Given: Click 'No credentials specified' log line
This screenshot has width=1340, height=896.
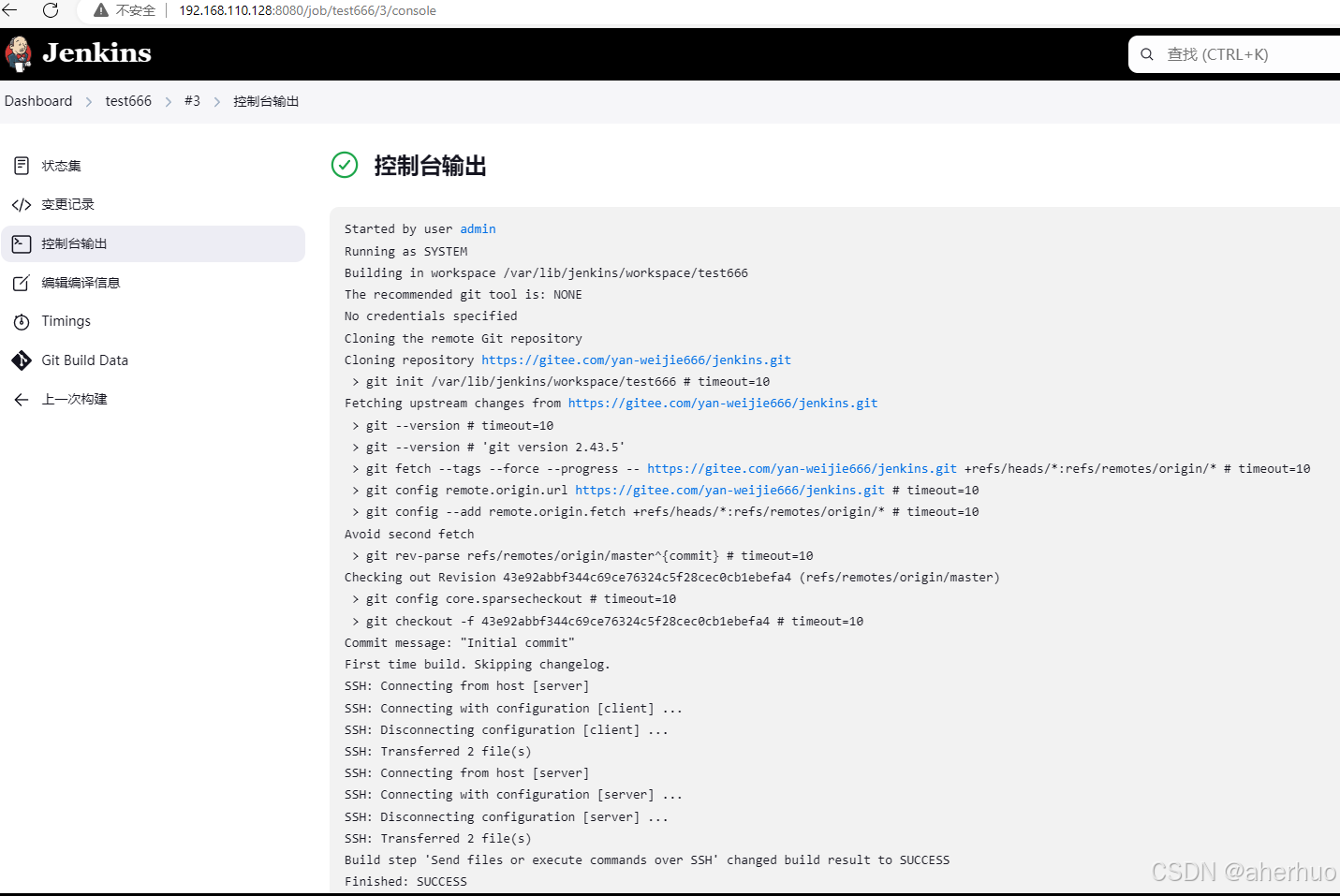Looking at the screenshot, I should [431, 316].
